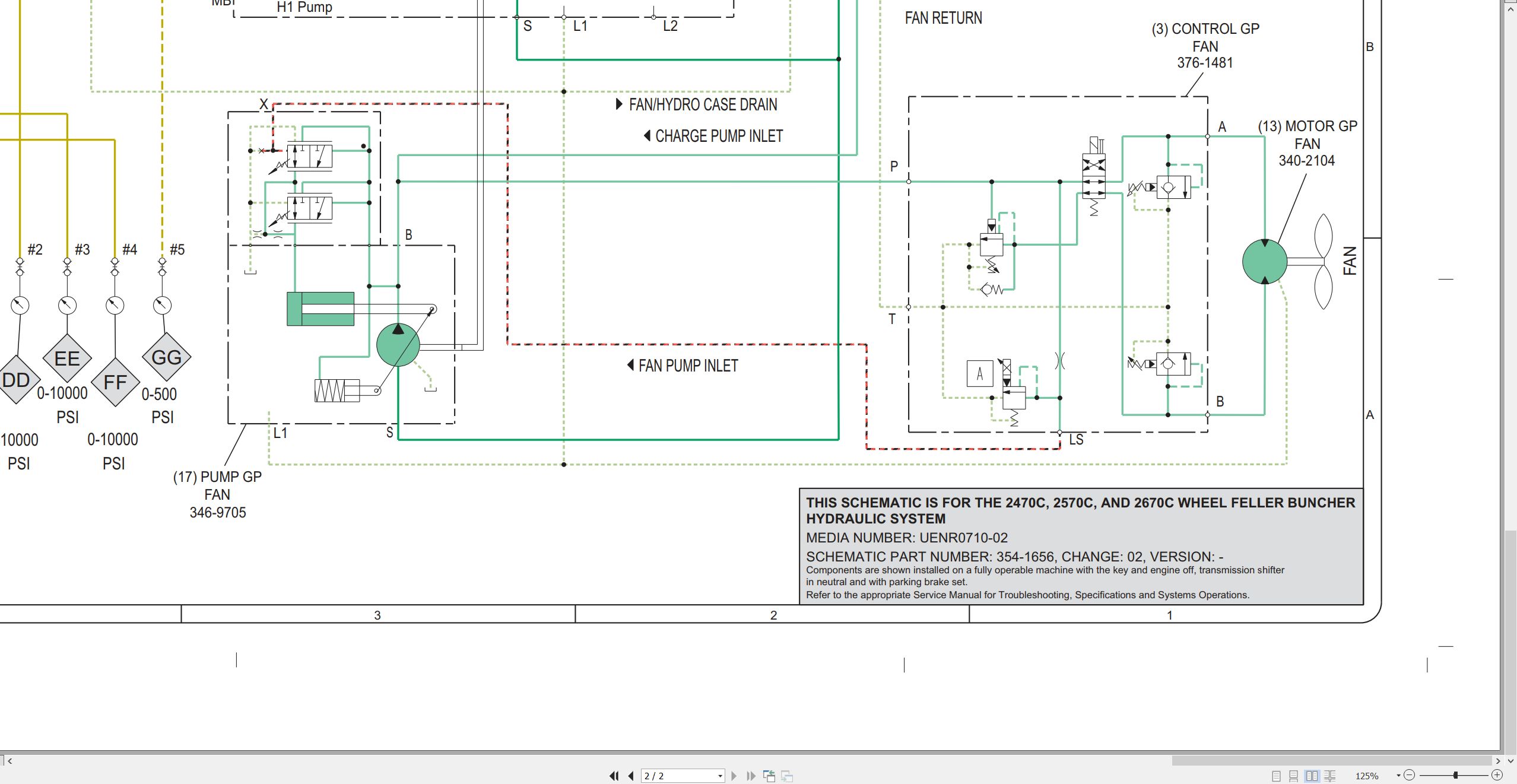1517x784 pixels.
Task: Click the next view icon
Action: click(787, 776)
